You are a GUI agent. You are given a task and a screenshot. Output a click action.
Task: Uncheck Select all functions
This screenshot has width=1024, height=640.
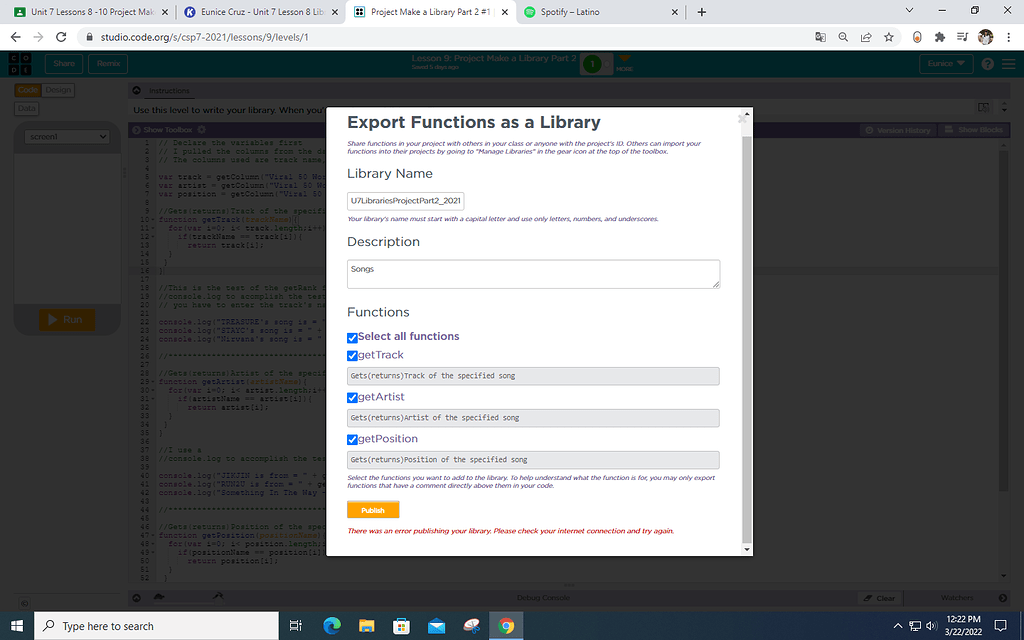(x=352, y=337)
